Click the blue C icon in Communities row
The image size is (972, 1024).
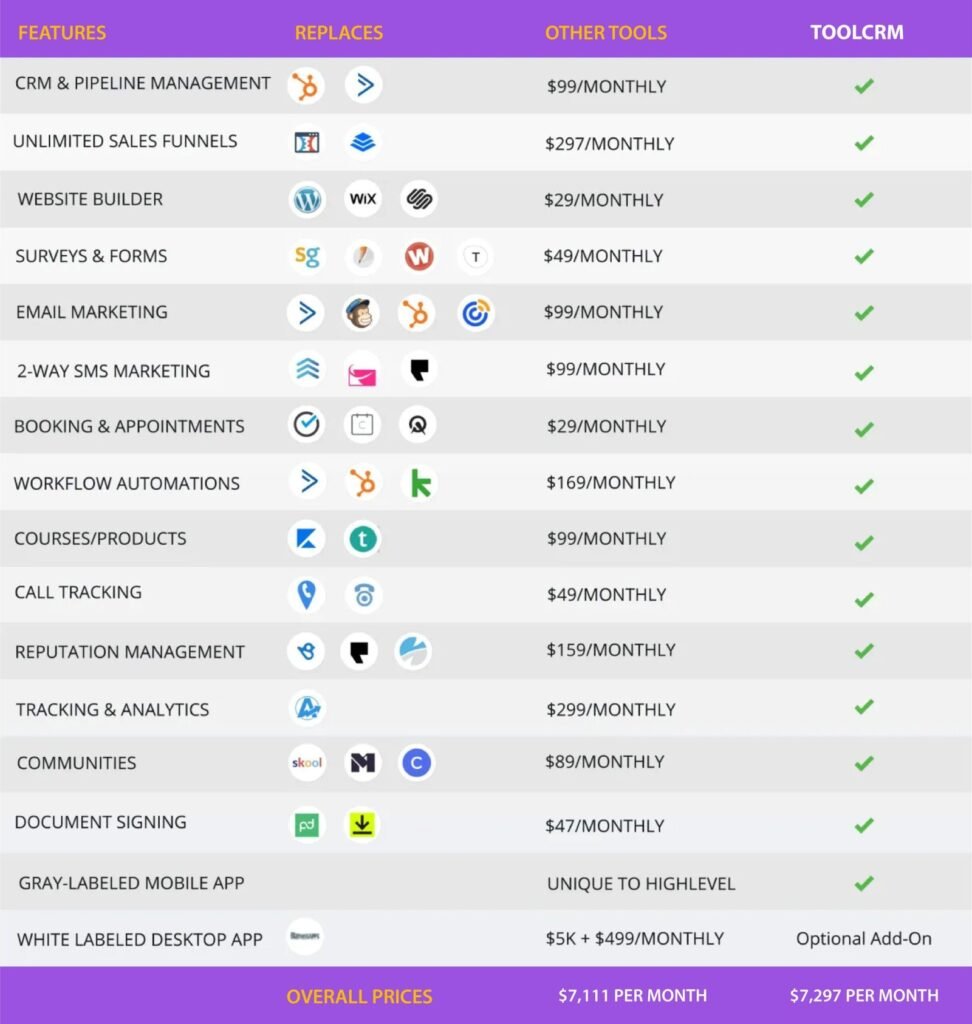(416, 763)
